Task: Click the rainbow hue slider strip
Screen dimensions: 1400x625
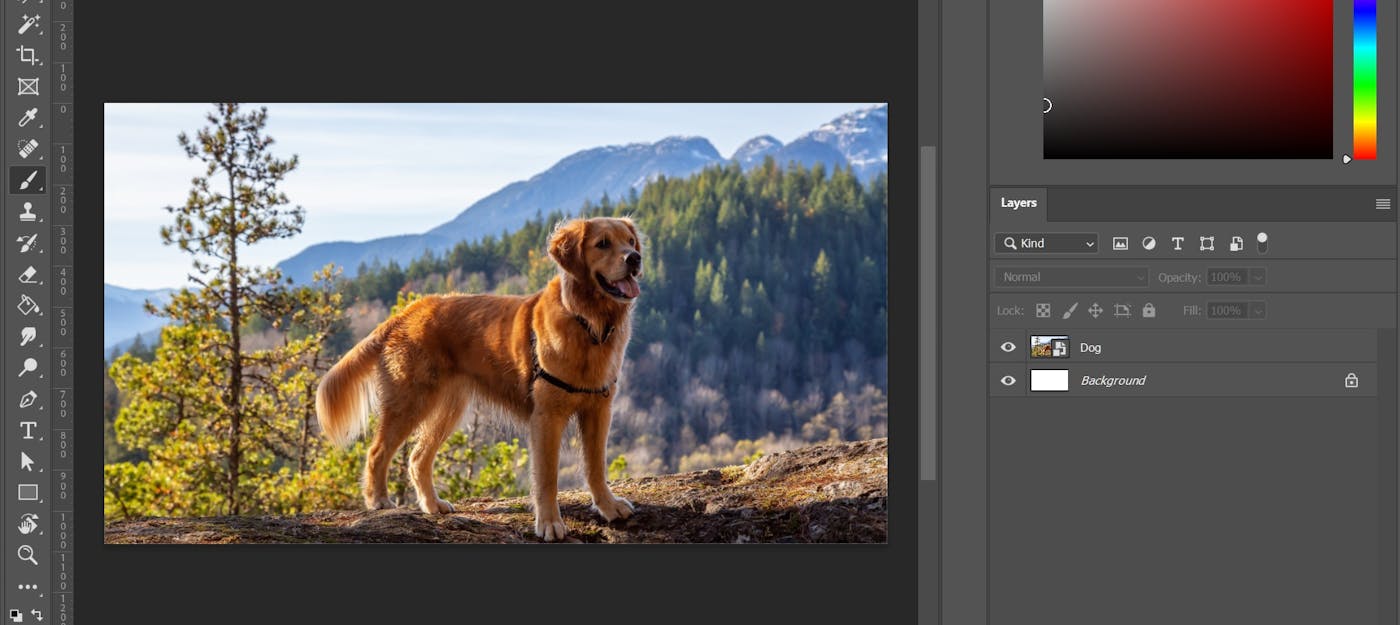Action: point(1365,79)
